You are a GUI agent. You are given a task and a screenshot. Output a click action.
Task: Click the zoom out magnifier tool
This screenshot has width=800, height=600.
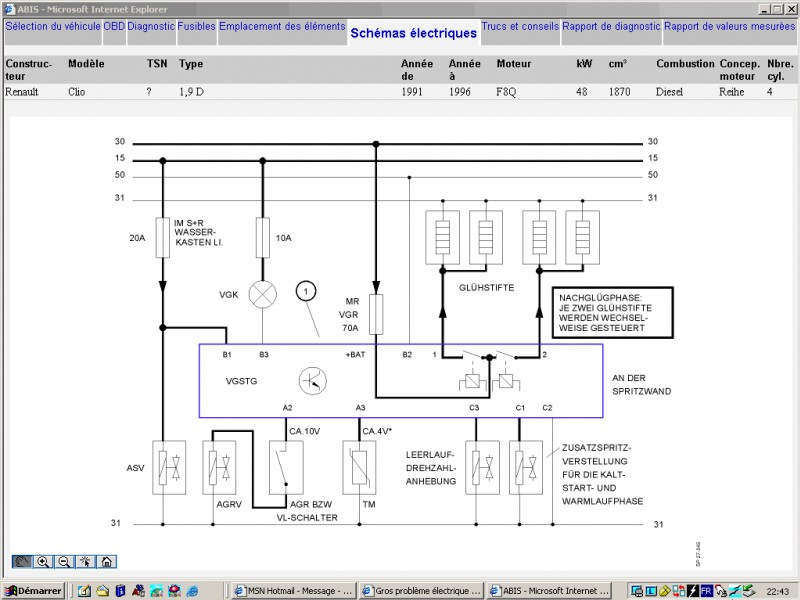point(64,562)
